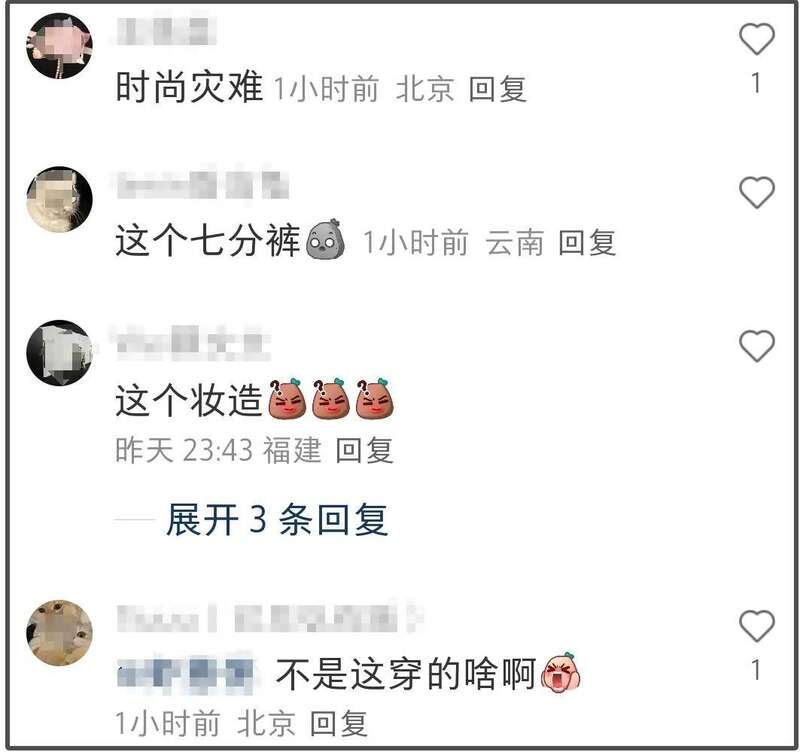Like the 时尚灾难 comment
Viewport: 800px width, 752px height.
tap(757, 39)
